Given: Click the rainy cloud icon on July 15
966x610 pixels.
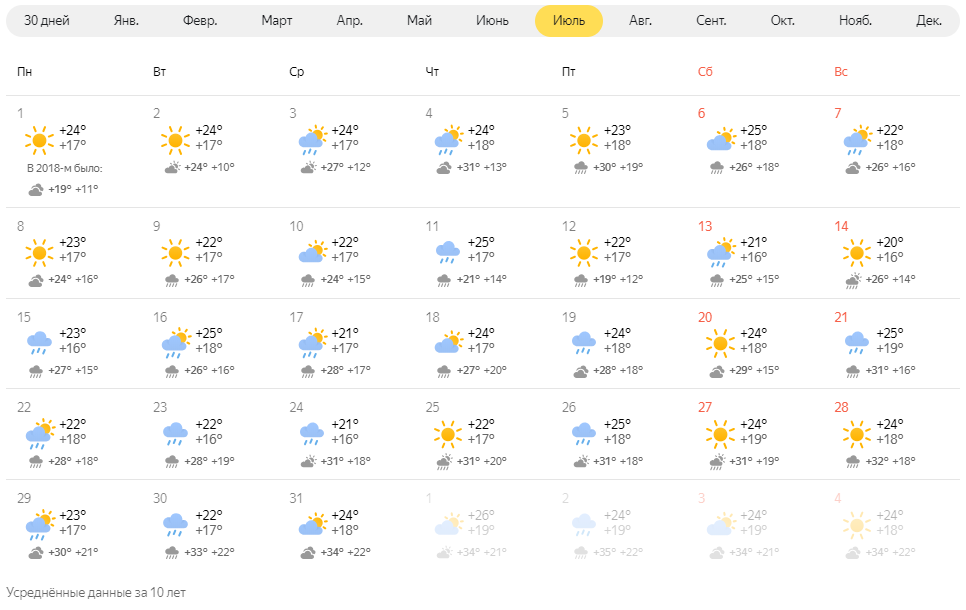Looking at the screenshot, I should 39,343.
